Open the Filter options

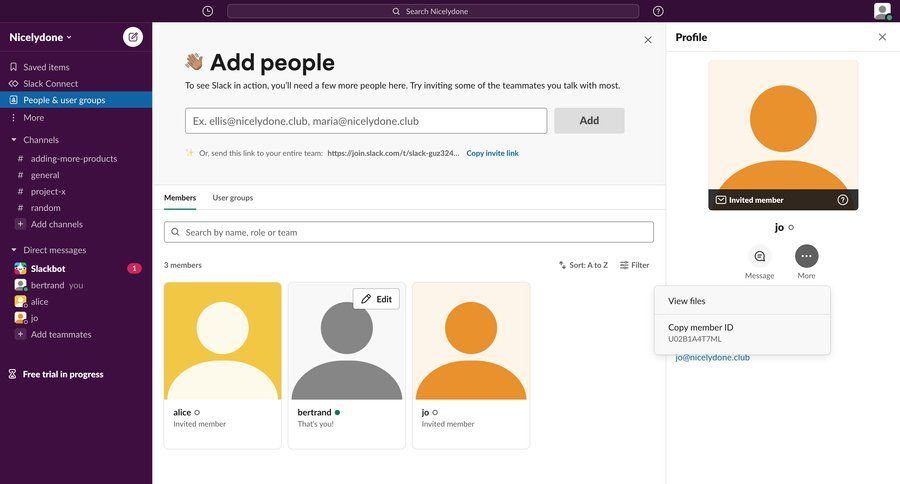634,265
